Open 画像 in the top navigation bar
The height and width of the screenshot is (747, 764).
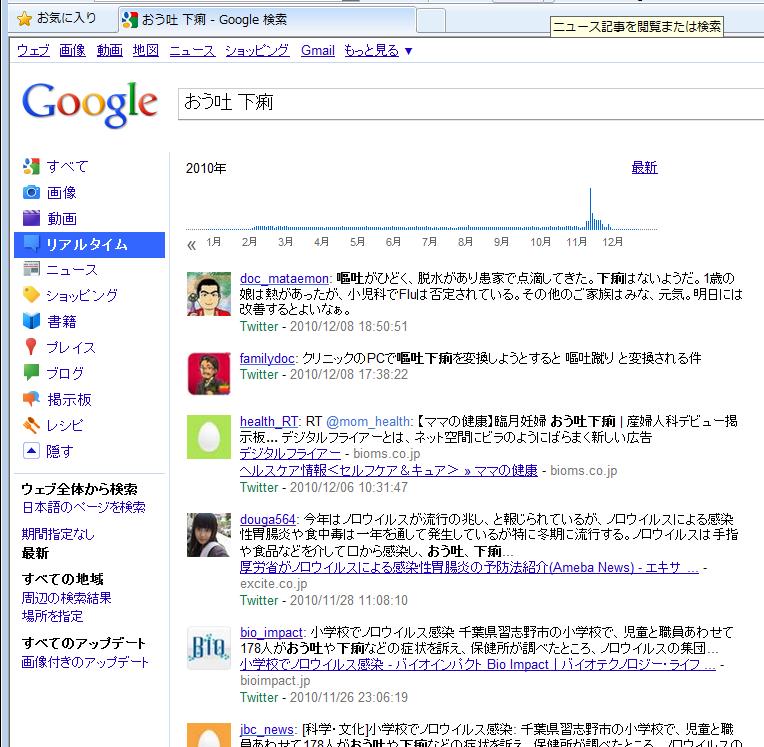72,50
